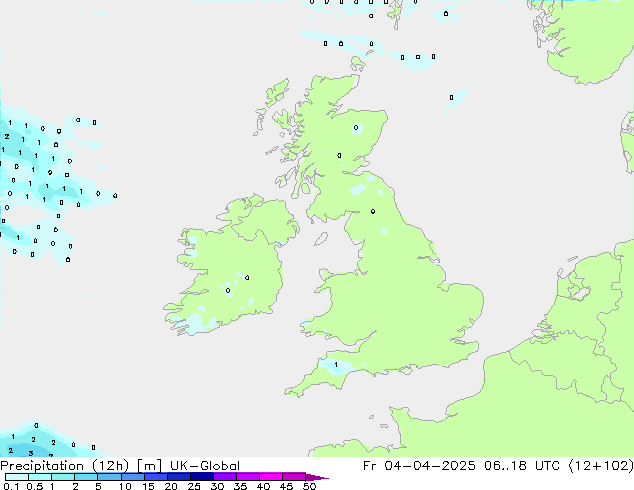
Task: Click the legend value '0.1'
Action: (11, 486)
